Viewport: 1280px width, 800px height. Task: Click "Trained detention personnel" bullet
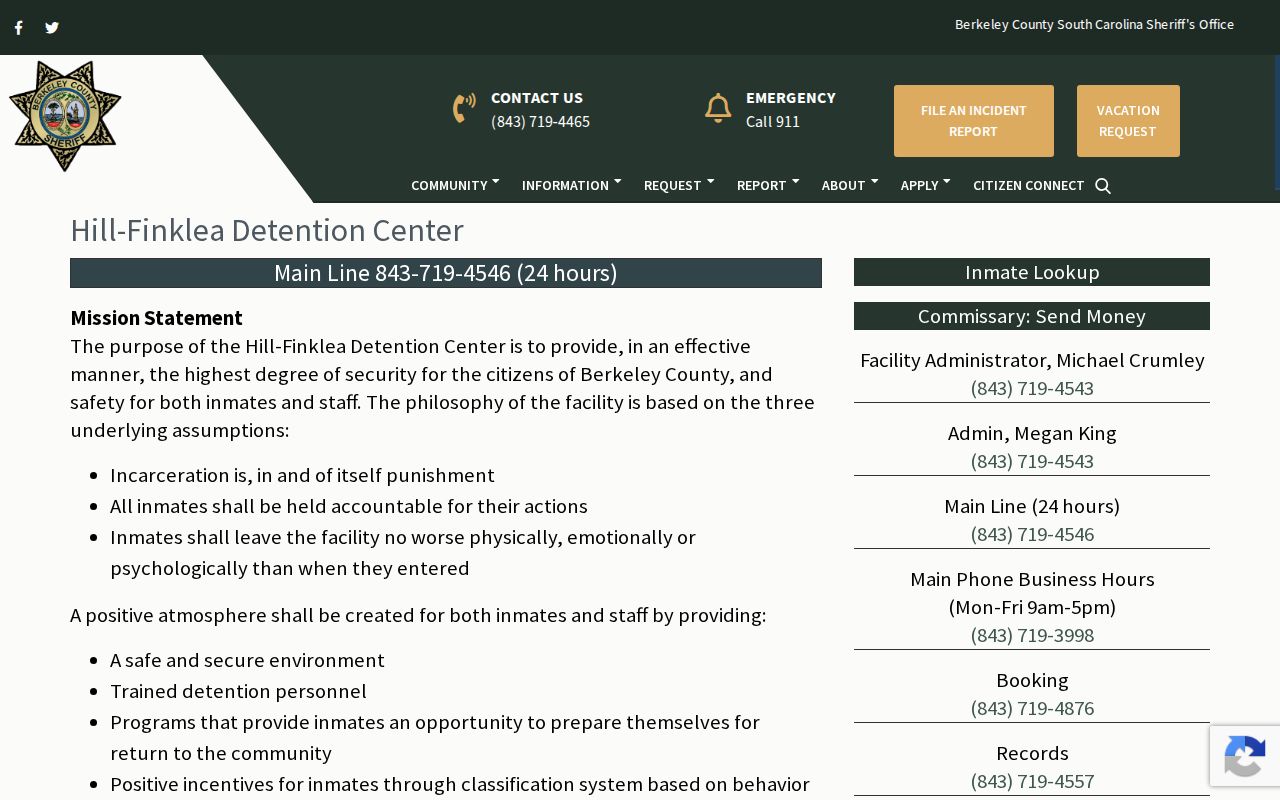(238, 691)
